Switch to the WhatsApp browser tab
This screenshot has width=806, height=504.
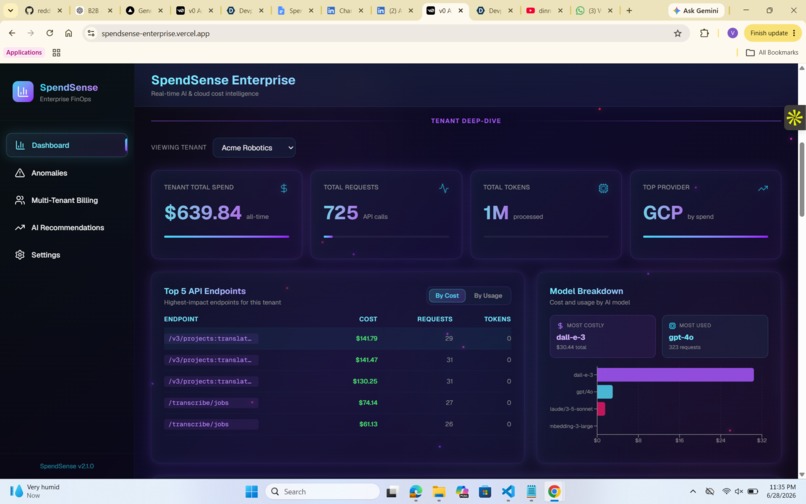click(x=594, y=10)
